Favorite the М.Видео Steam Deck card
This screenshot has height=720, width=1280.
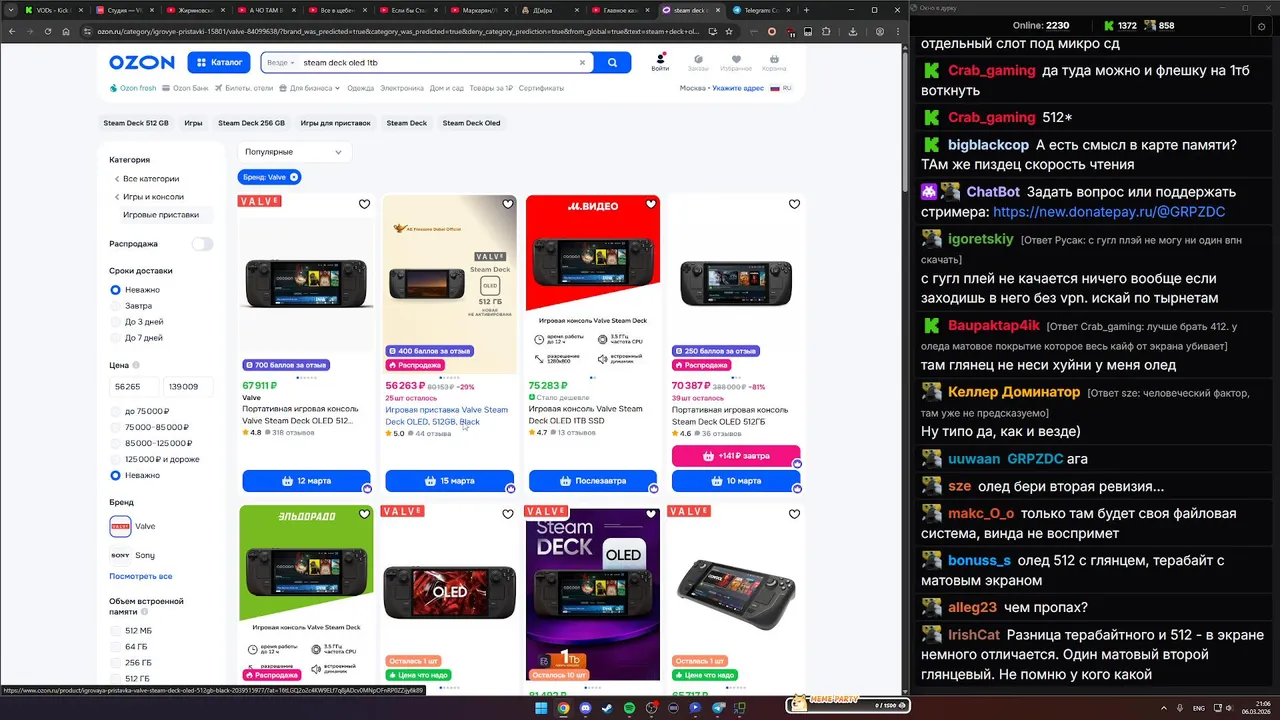(x=651, y=204)
